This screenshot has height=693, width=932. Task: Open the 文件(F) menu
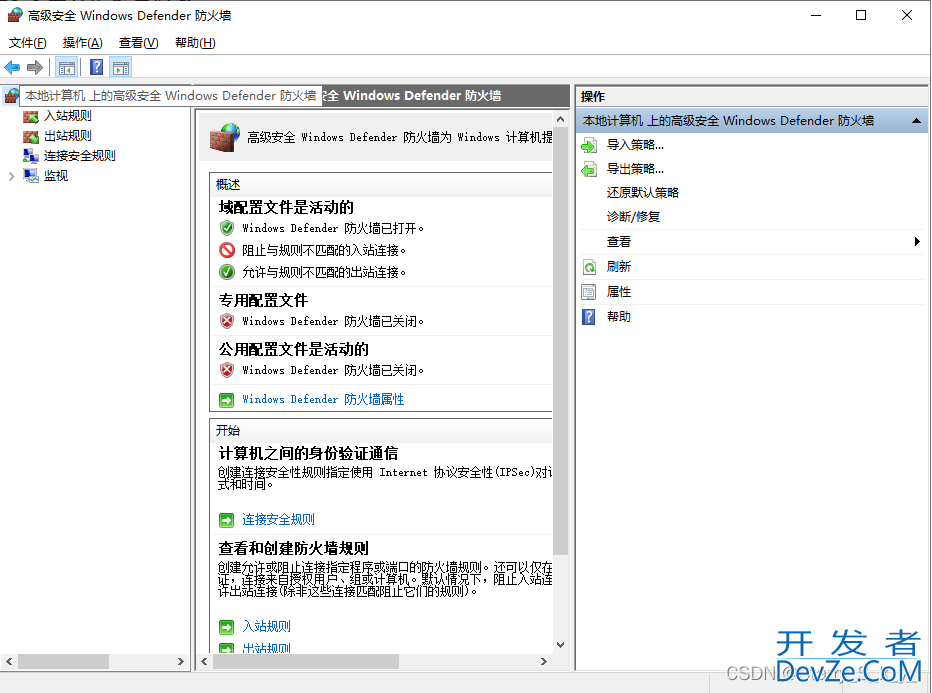pyautogui.click(x=27, y=43)
